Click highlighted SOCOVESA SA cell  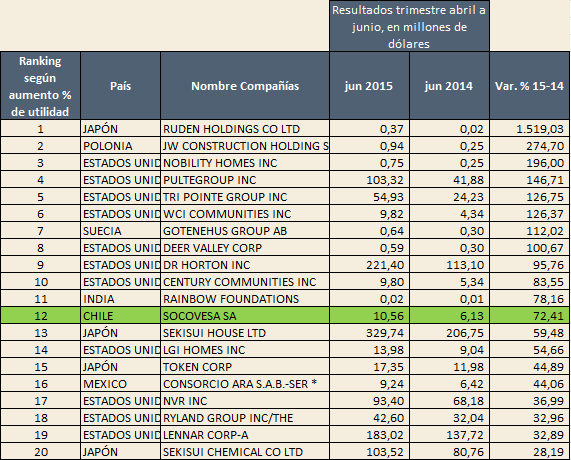245,315
